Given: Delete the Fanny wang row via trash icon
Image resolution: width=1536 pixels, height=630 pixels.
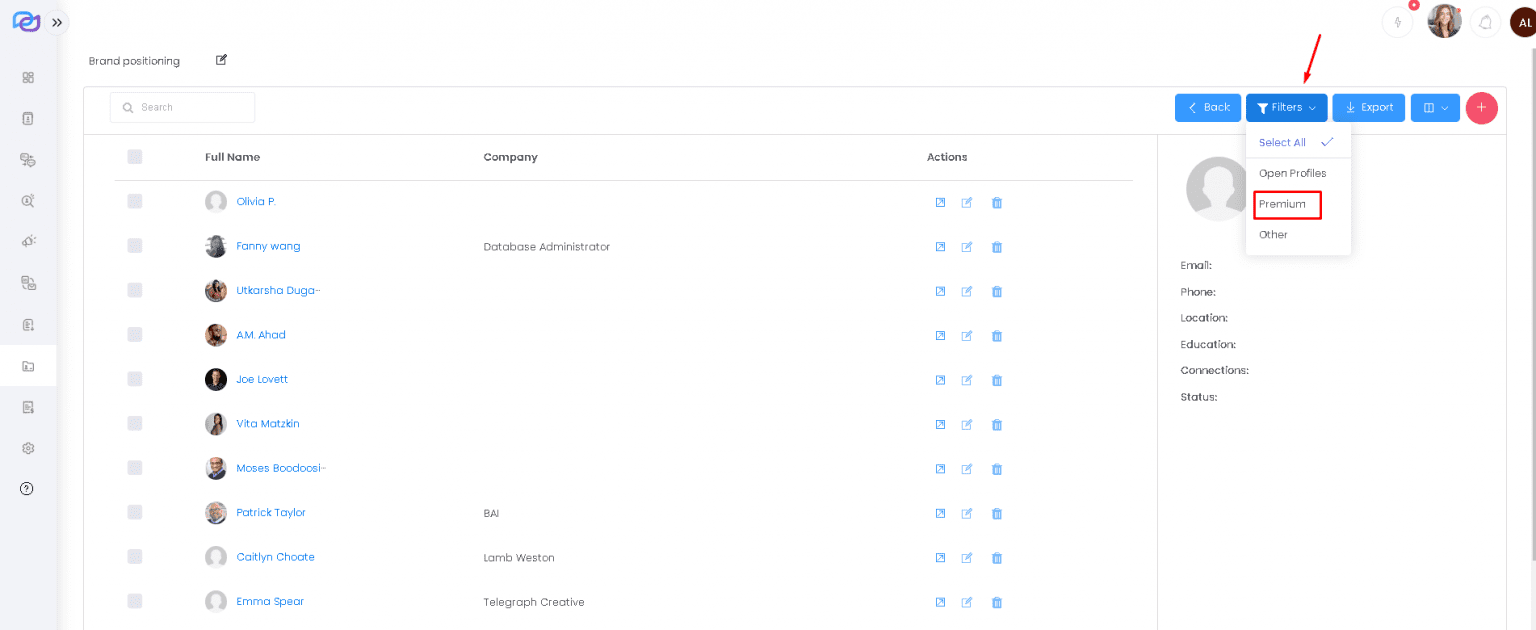Looking at the screenshot, I should click(x=996, y=247).
